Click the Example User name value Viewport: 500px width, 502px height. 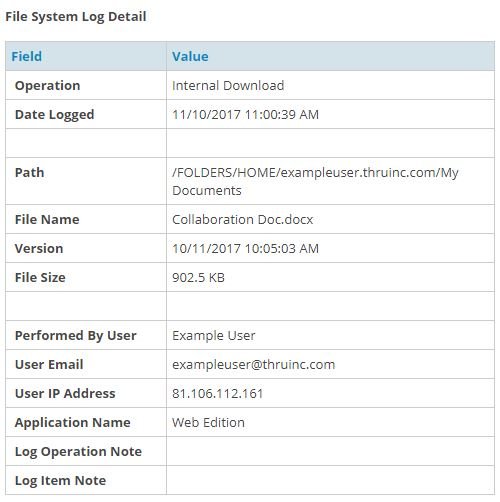pos(214,336)
